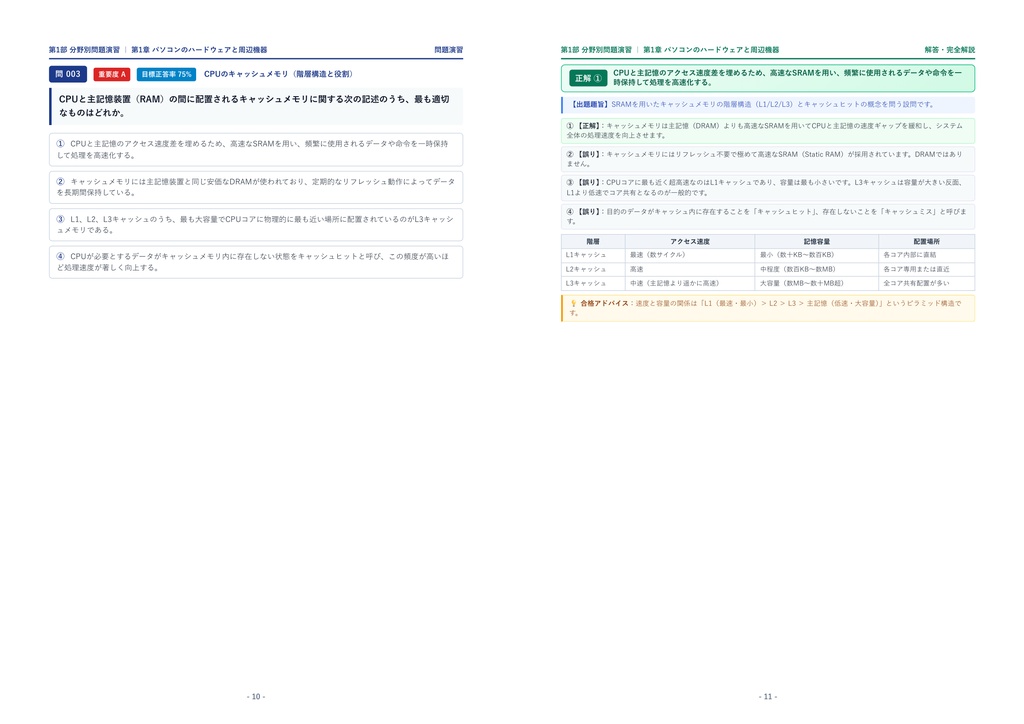
Task: Click page number - 11 -
Action: click(x=768, y=697)
